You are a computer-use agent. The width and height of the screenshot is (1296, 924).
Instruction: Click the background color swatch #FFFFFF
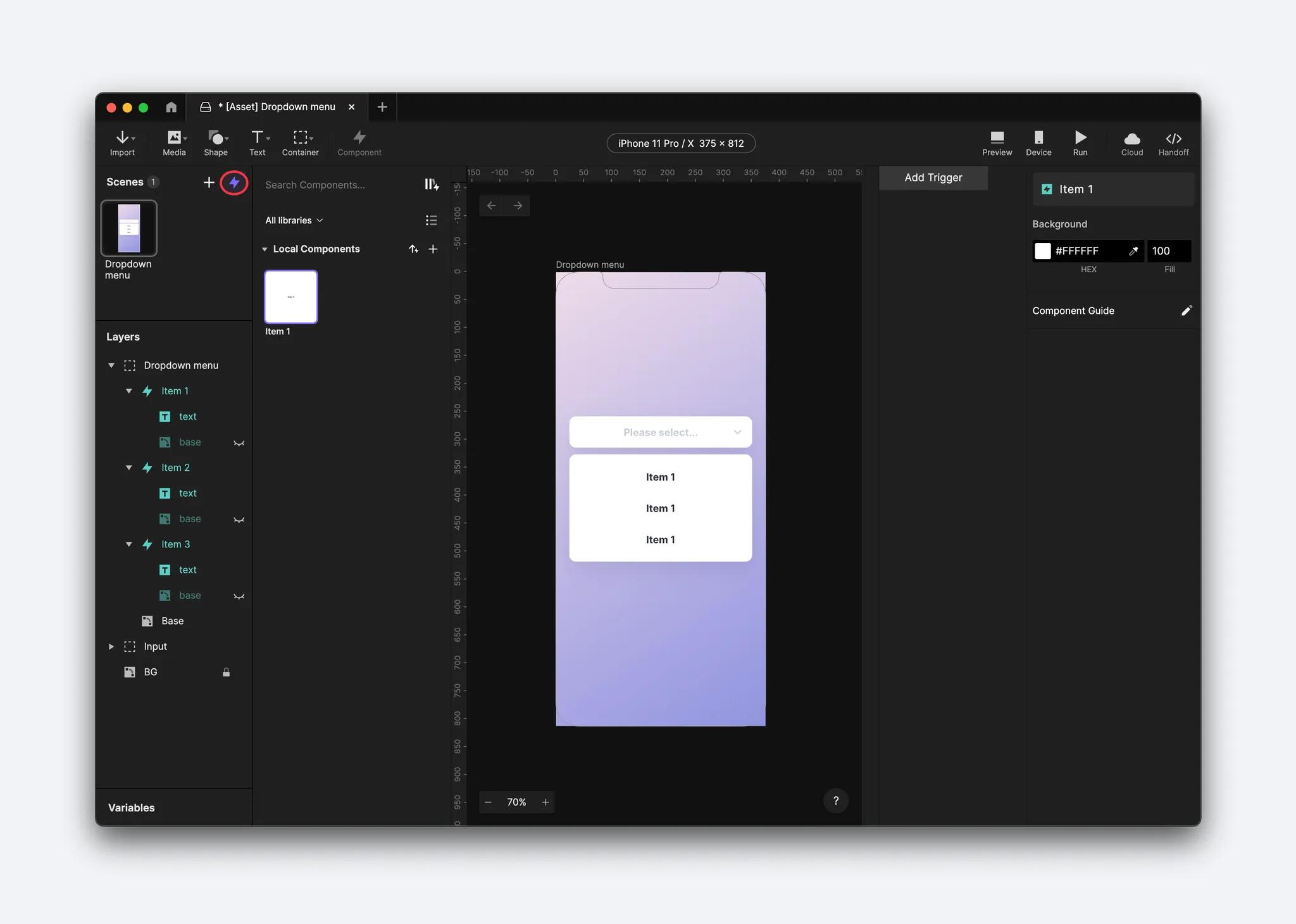[1045, 251]
